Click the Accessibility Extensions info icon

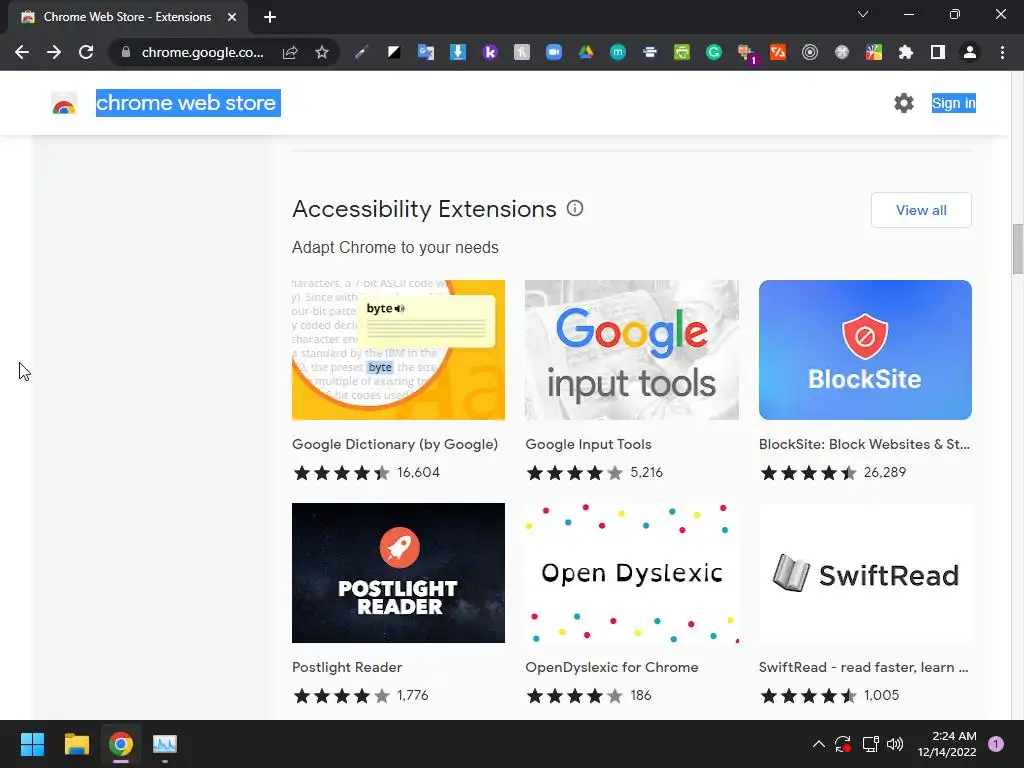[575, 208]
